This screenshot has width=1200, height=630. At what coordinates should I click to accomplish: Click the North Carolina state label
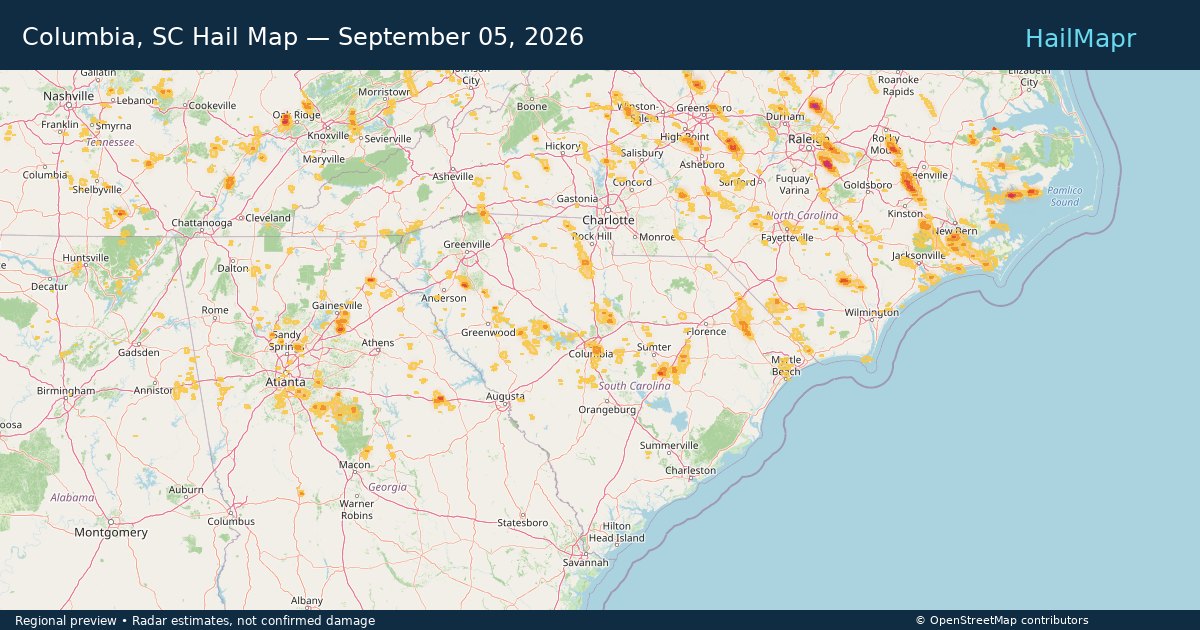pos(803,215)
